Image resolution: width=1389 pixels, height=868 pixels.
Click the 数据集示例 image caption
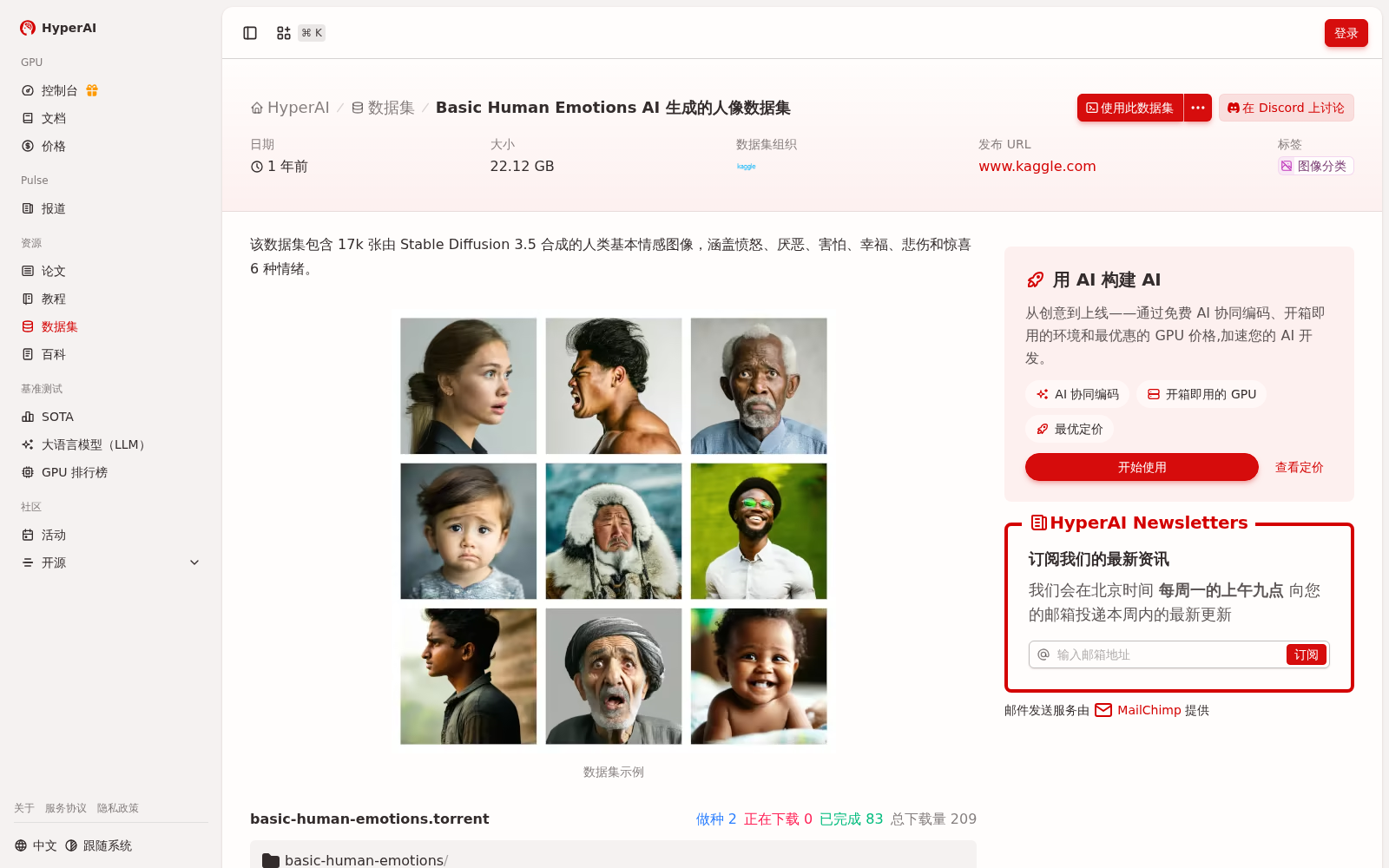(614, 772)
